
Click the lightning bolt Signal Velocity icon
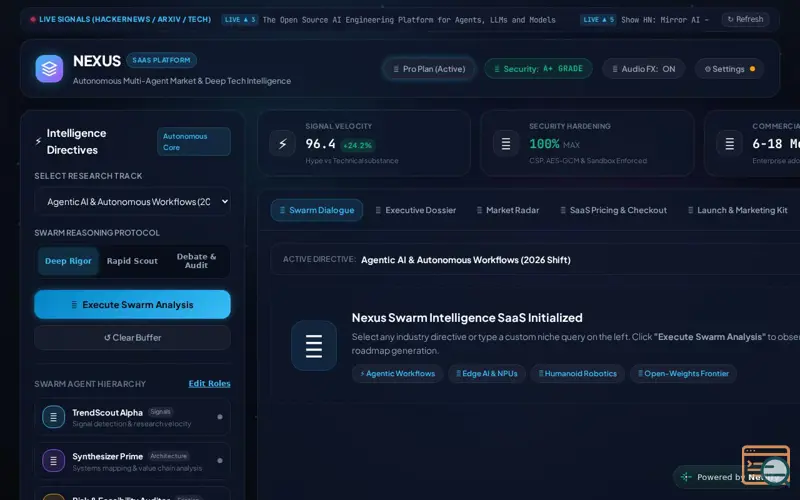coord(282,144)
